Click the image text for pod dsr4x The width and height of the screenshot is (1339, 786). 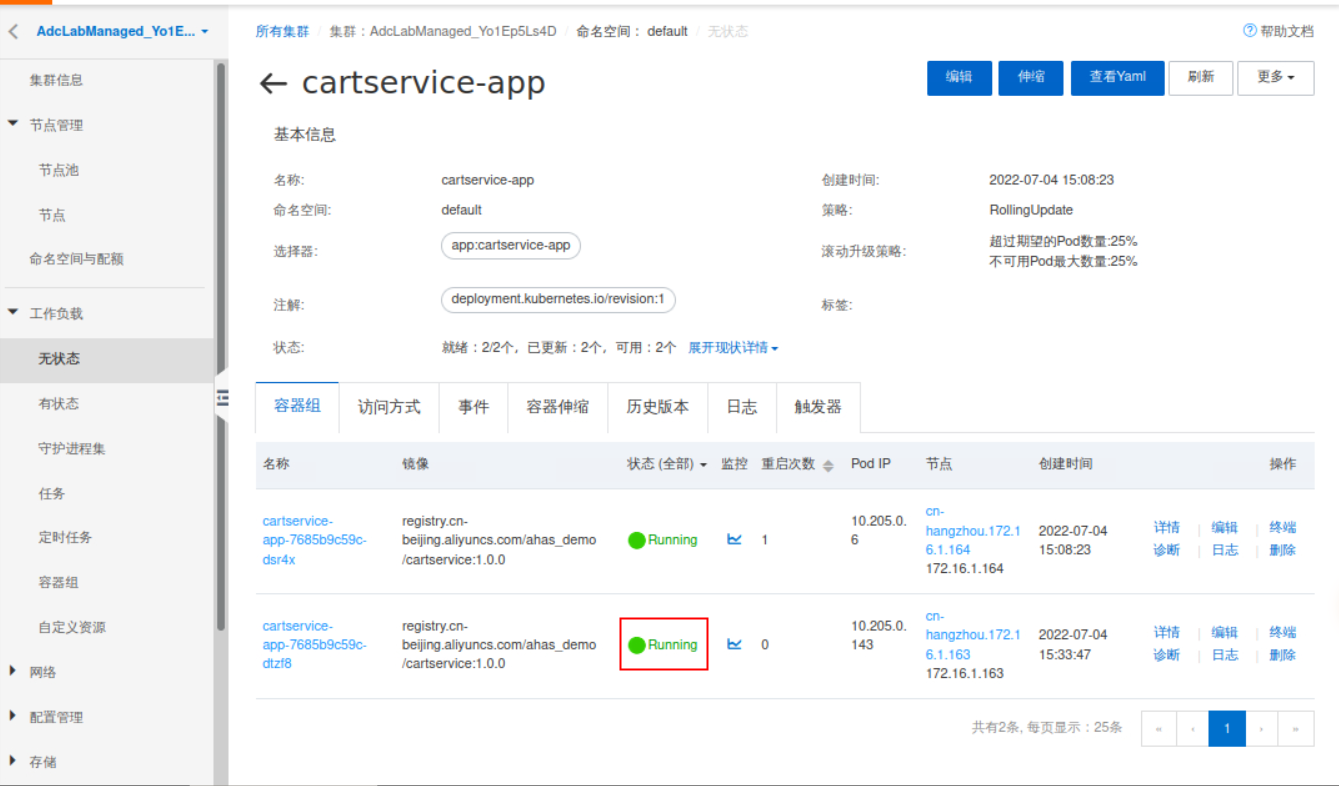point(499,540)
